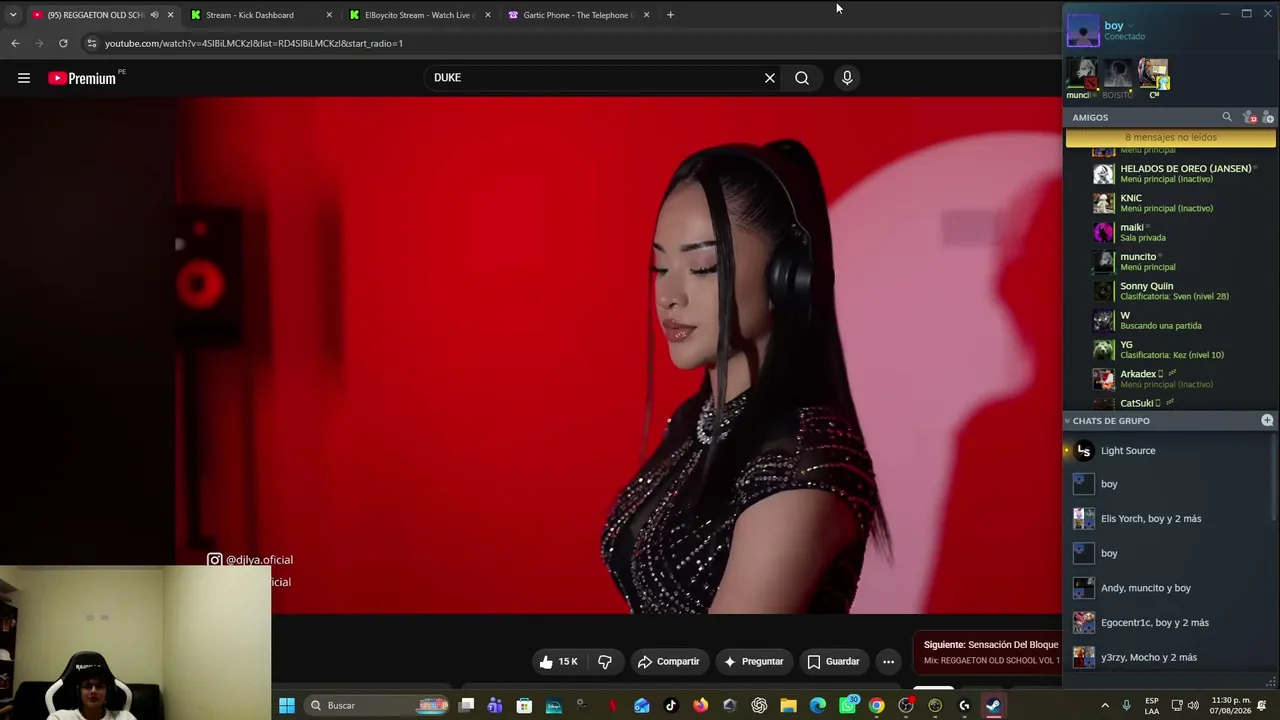Open site information icon in address bar
The width and height of the screenshot is (1280, 720).
tap(91, 43)
